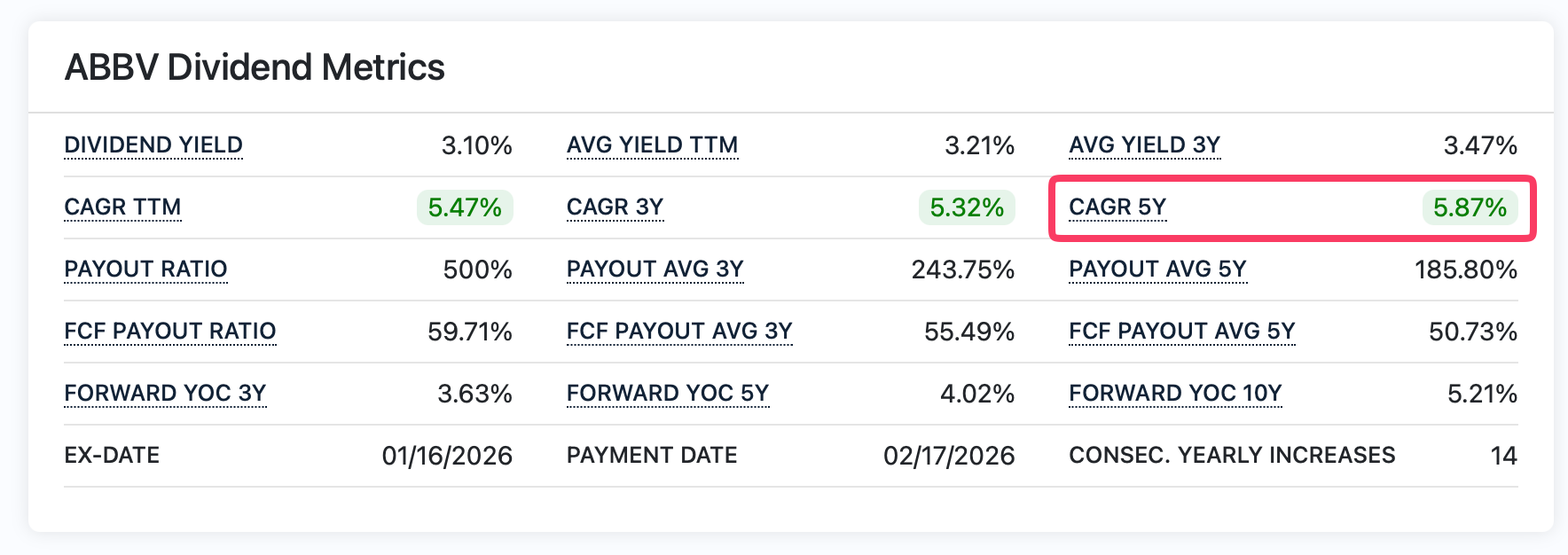Select the CAGR TTM label

pyautogui.click(x=122, y=206)
